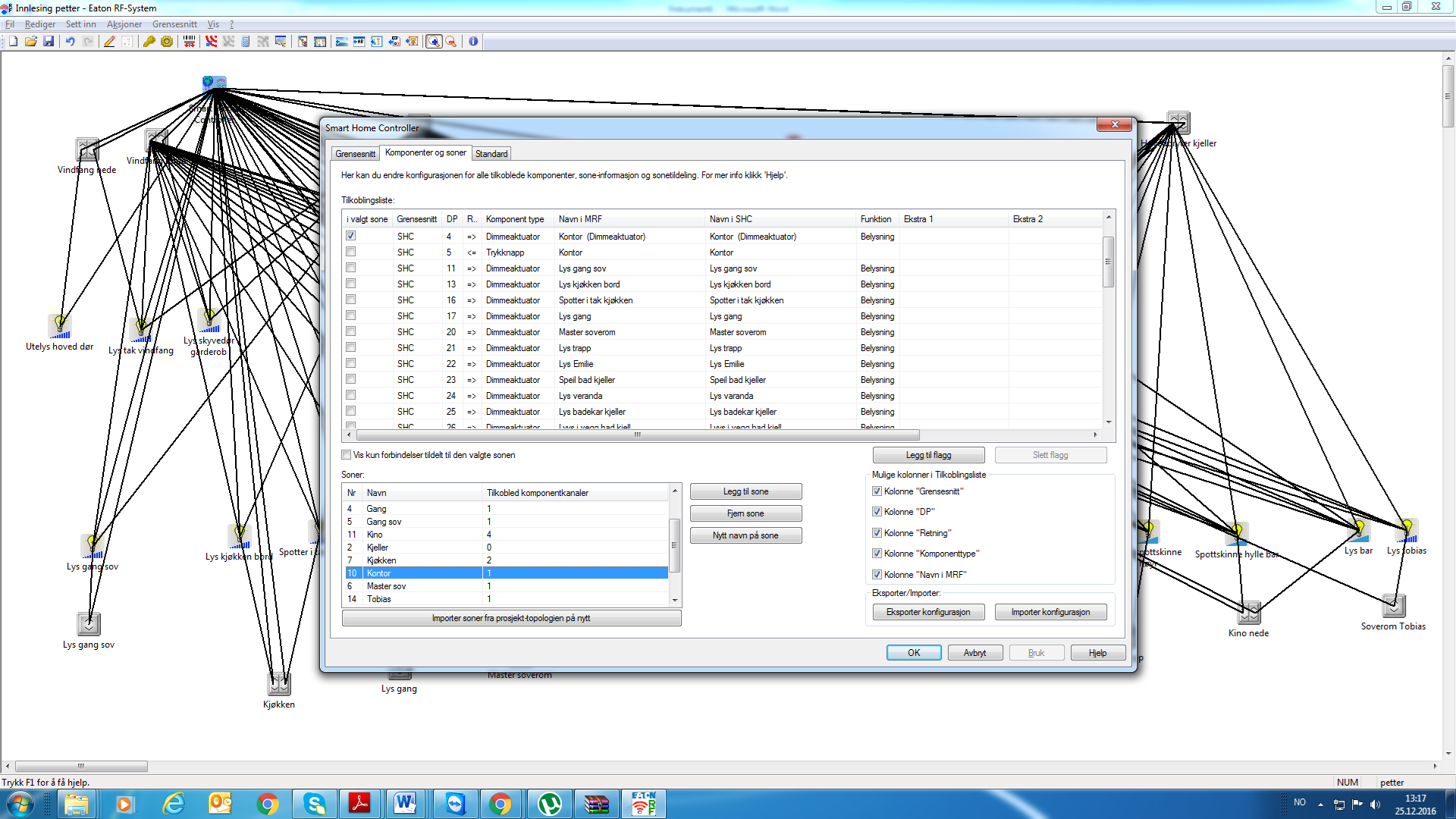The width and height of the screenshot is (1456, 819).
Task: Click scroll-down arrow of Soner list
Action: [675, 600]
